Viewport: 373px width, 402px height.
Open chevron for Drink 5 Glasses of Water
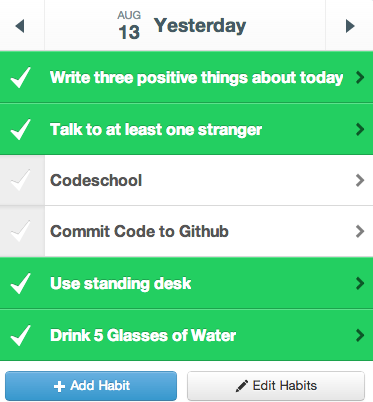360,335
